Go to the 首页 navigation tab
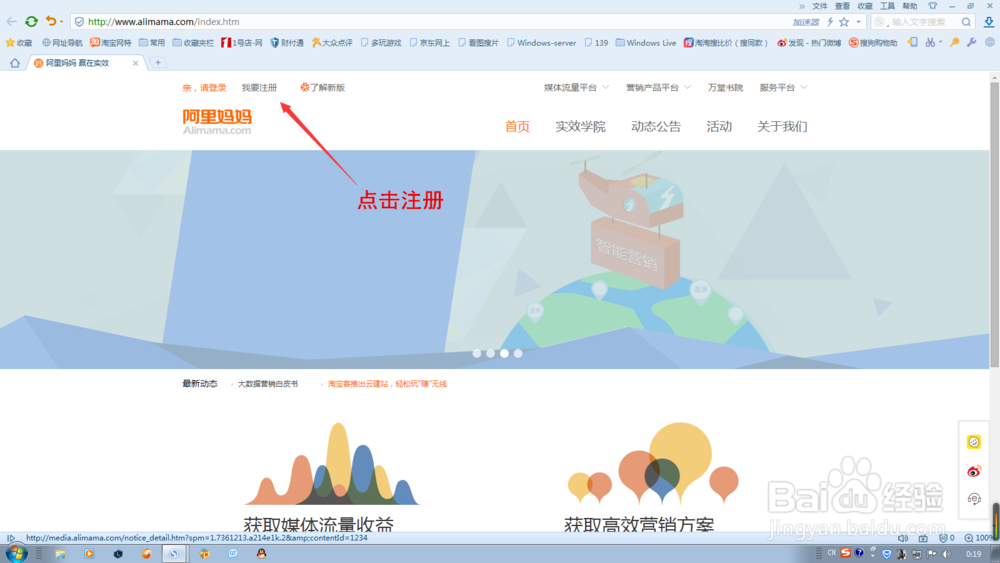 [517, 126]
